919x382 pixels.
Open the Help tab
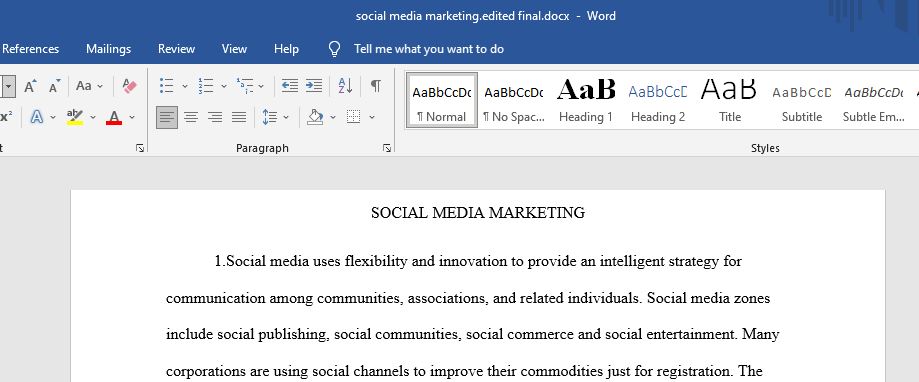(x=286, y=49)
